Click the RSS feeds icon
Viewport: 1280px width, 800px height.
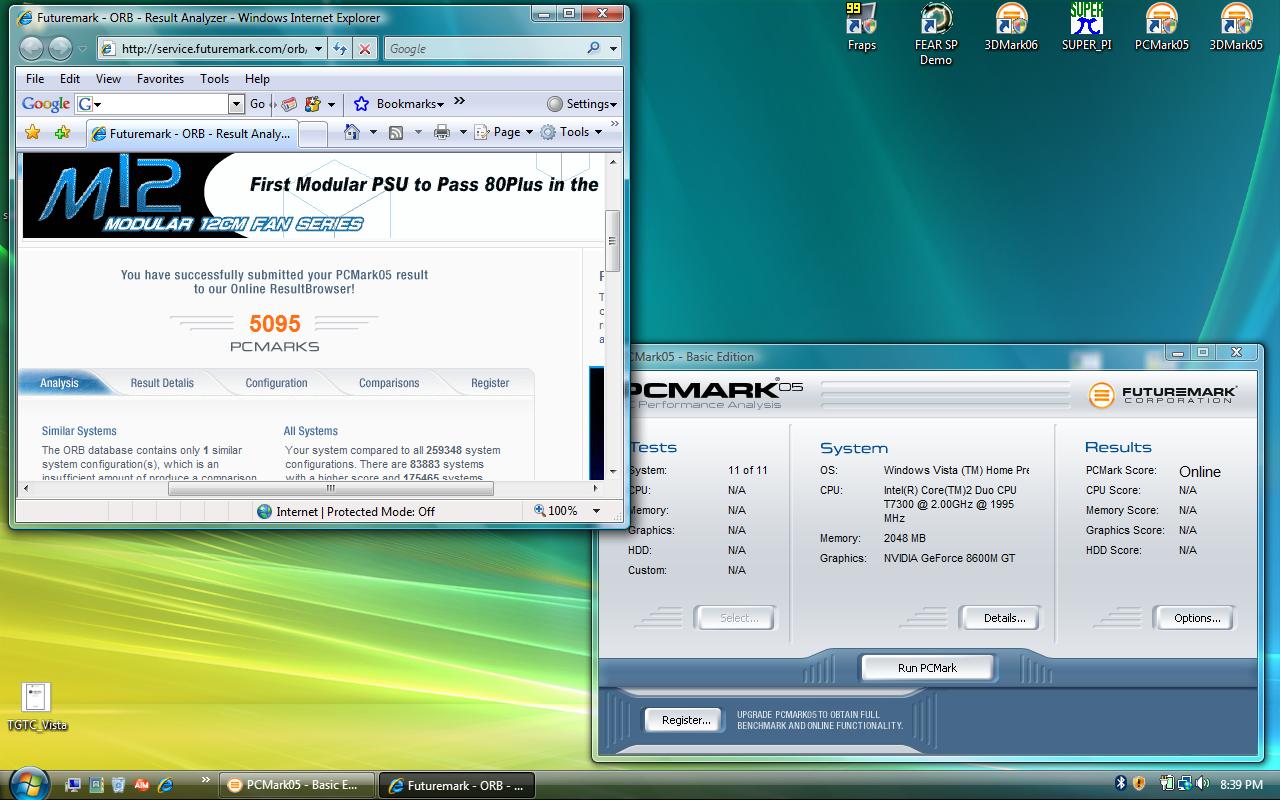(x=396, y=132)
